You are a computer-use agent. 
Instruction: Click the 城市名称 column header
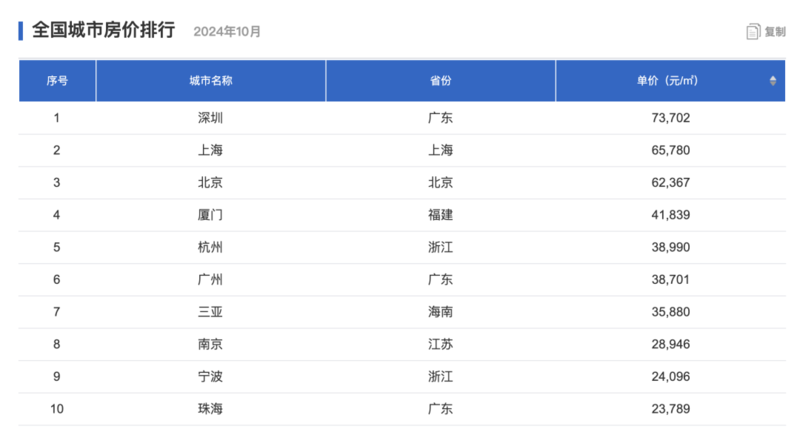(x=211, y=81)
